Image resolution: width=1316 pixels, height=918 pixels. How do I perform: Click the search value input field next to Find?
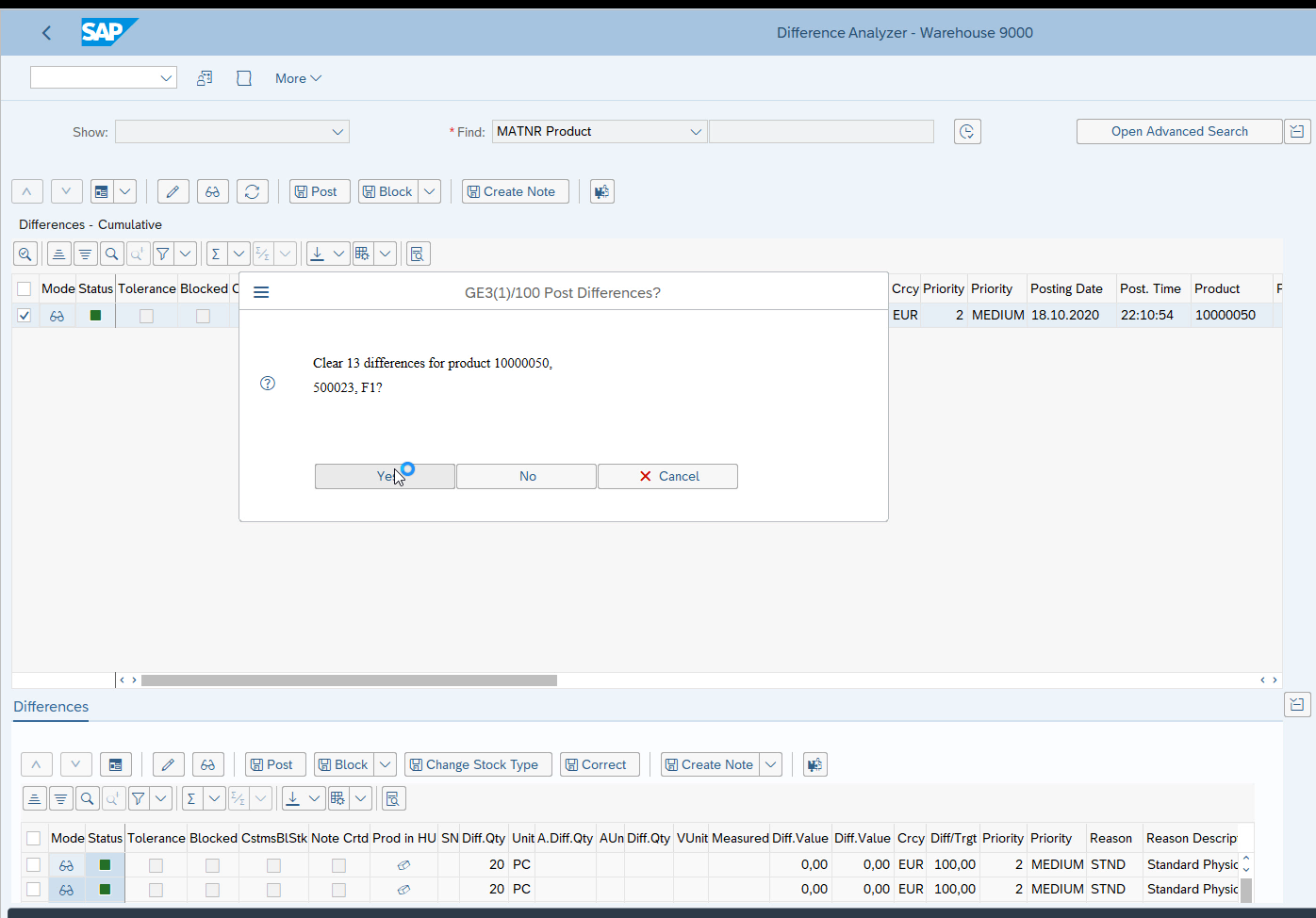click(x=821, y=132)
